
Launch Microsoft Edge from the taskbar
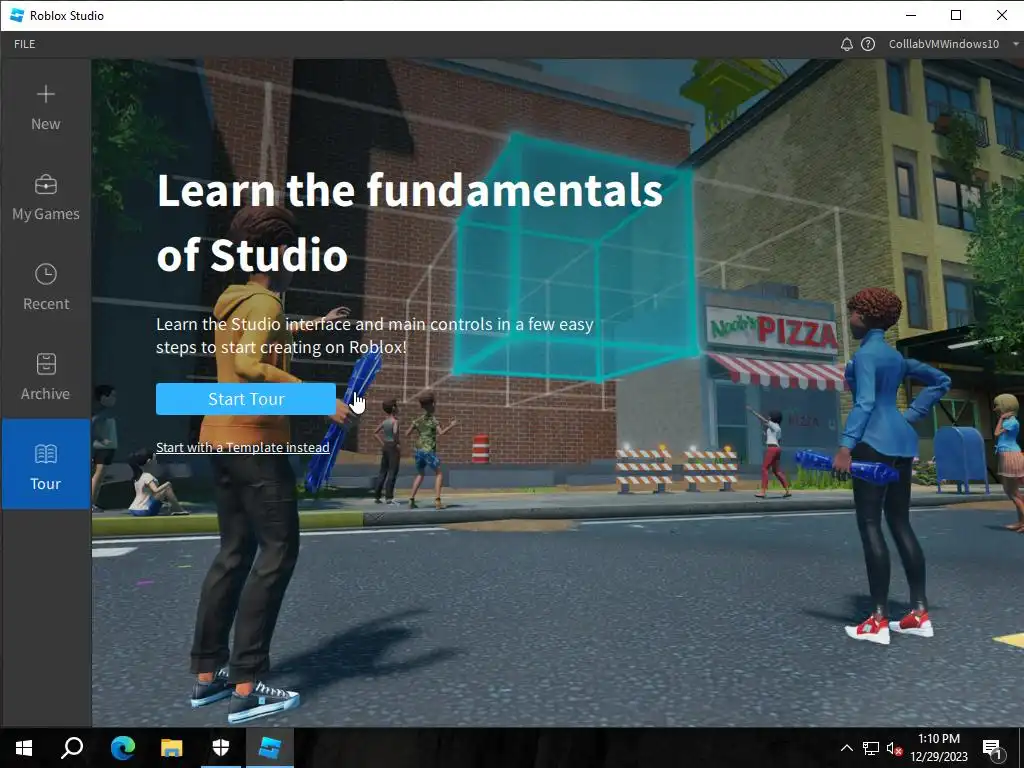[x=122, y=748]
